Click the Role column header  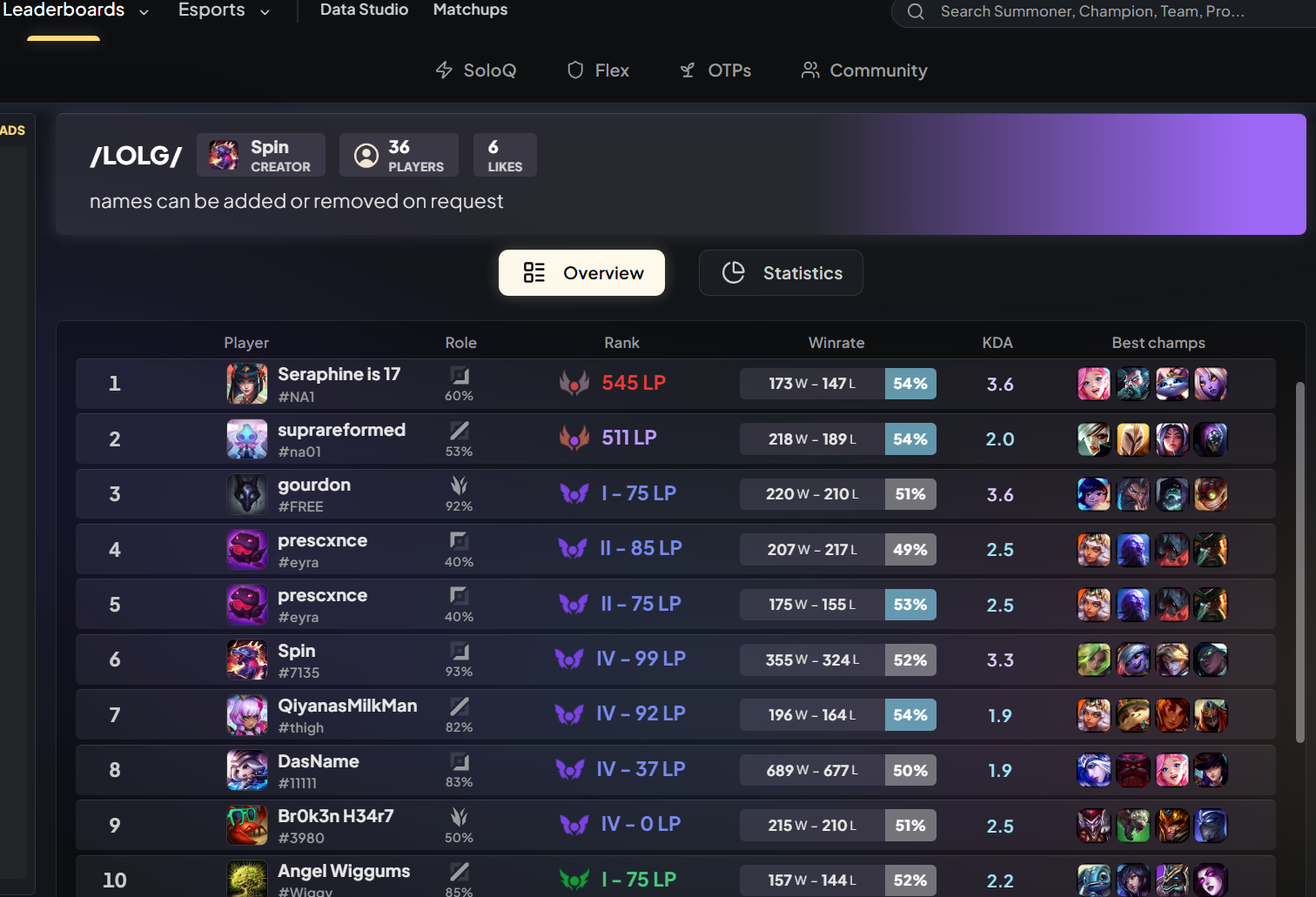click(460, 343)
